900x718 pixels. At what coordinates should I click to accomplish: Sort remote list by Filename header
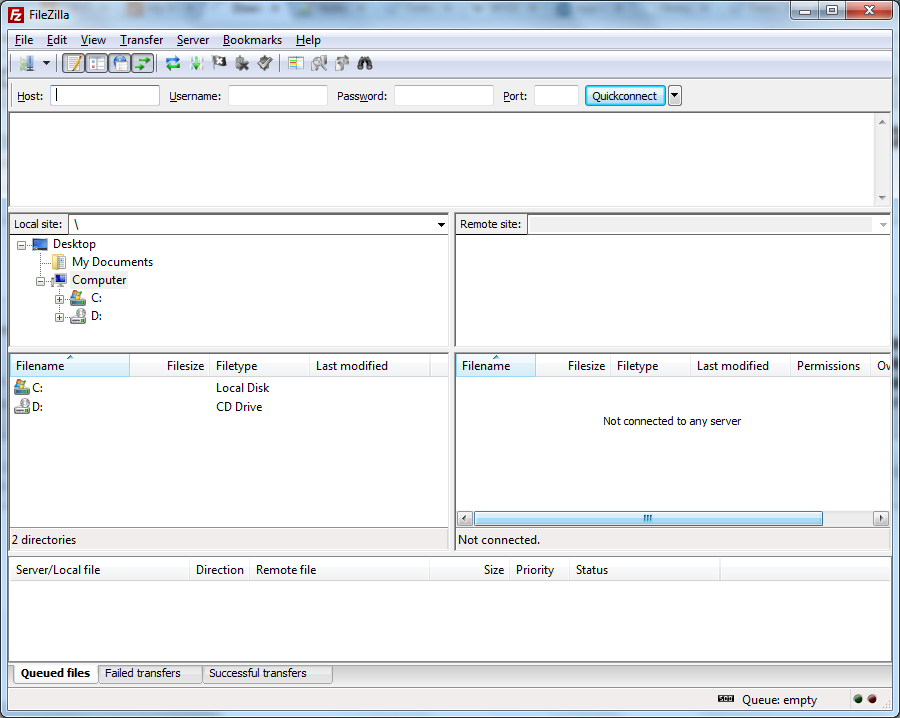(x=496, y=366)
